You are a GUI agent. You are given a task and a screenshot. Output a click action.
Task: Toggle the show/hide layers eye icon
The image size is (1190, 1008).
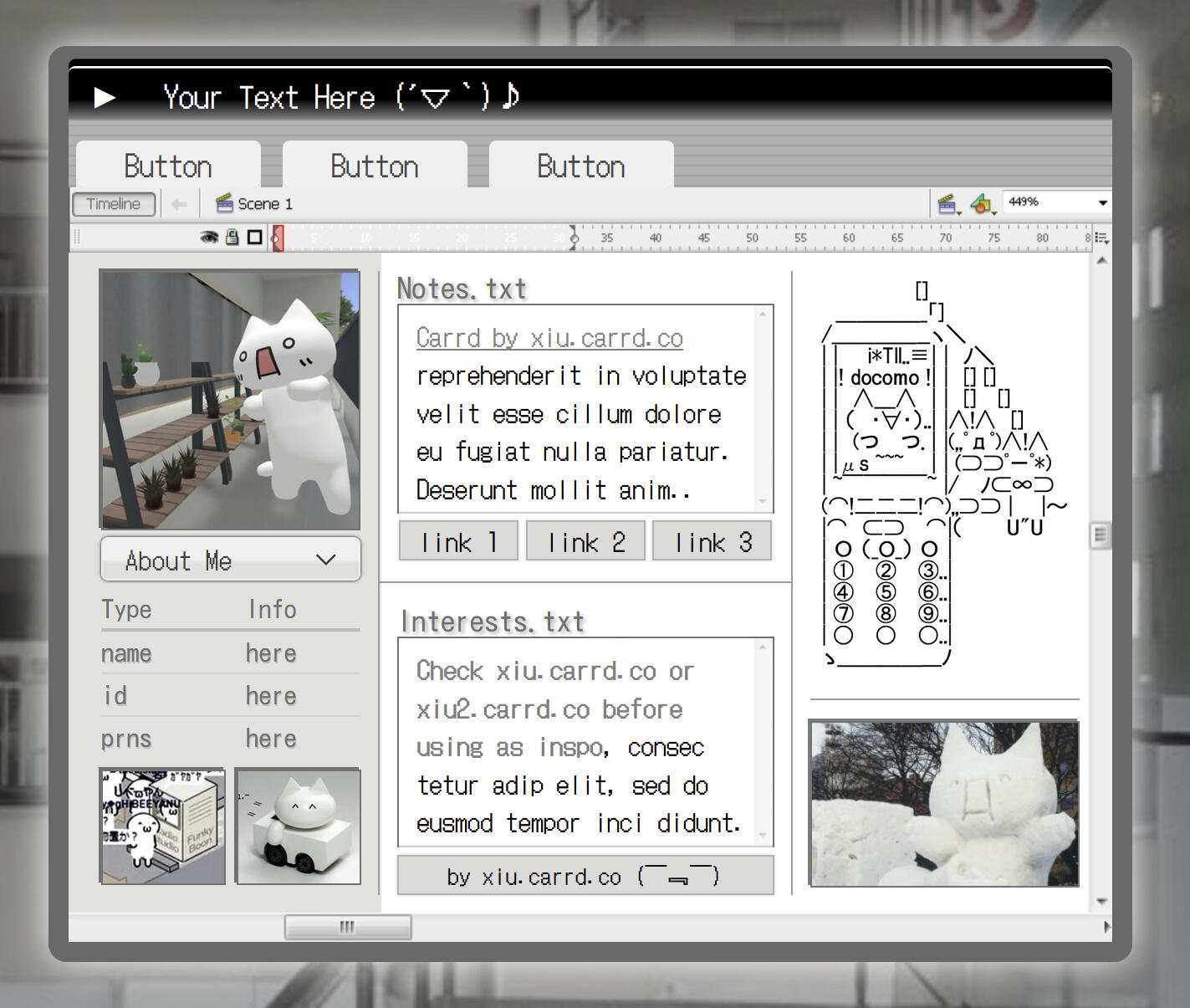(209, 238)
